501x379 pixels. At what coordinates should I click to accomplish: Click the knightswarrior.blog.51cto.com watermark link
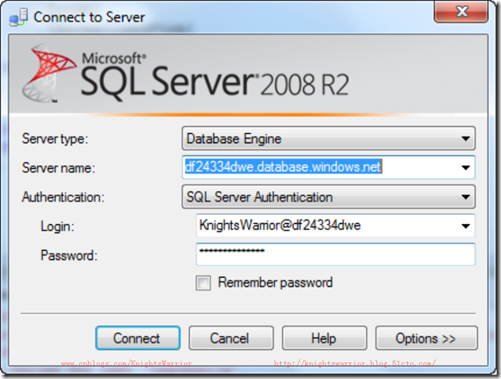tap(355, 363)
